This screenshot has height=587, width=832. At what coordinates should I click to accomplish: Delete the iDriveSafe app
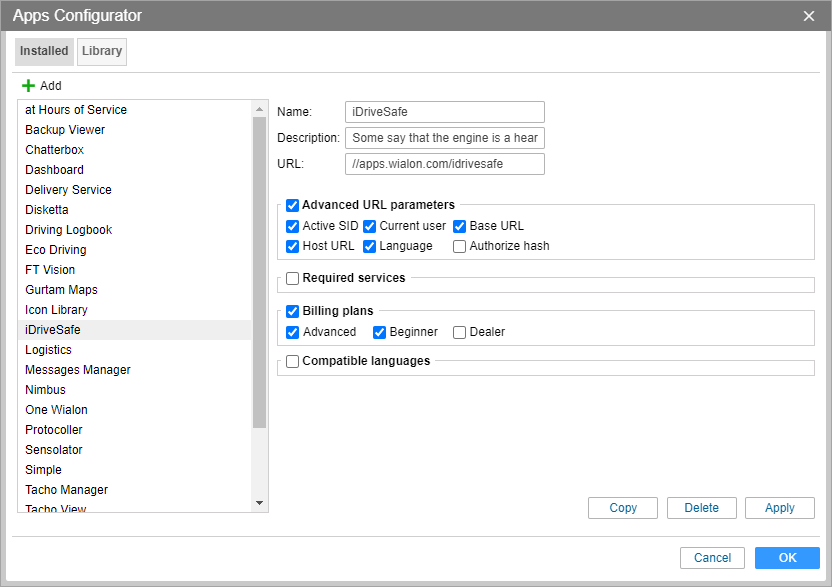(701, 508)
